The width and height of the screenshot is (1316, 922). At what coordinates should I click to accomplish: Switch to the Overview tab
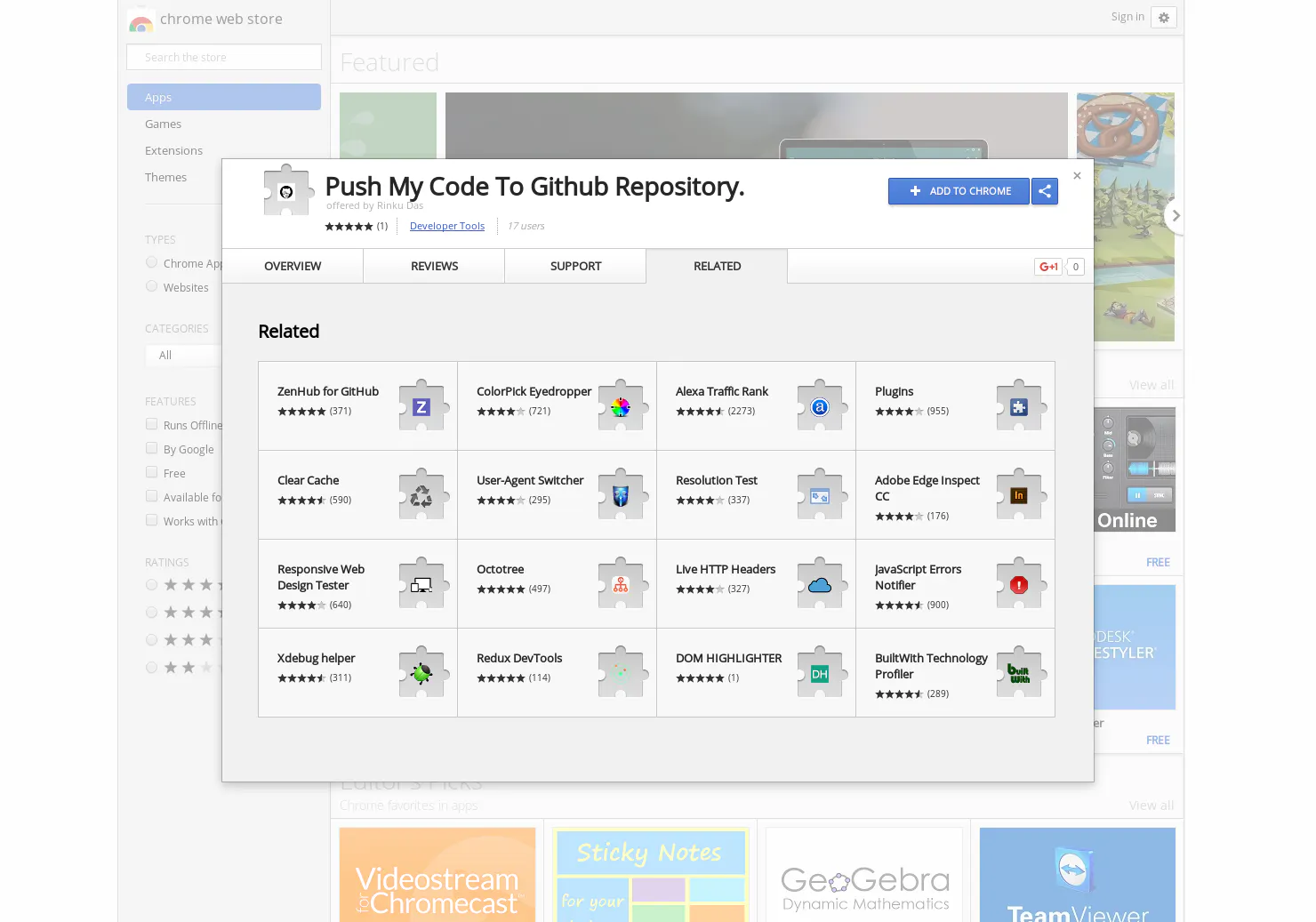pos(293,266)
